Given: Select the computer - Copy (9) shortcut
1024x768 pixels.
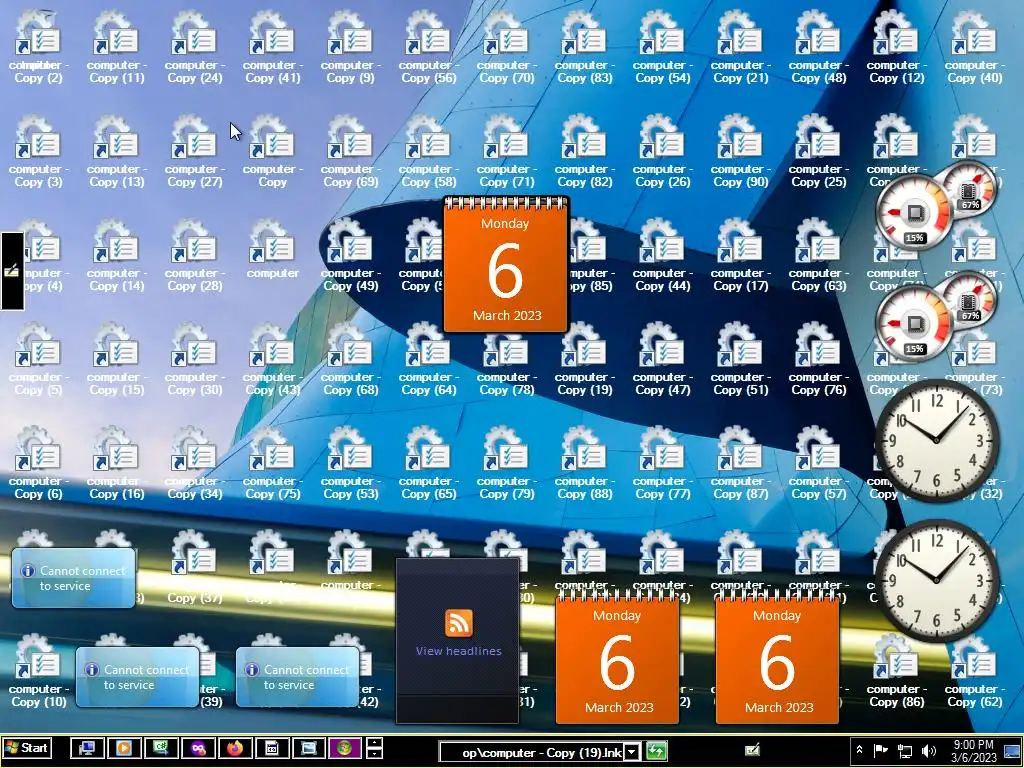Looking at the screenshot, I should [351, 47].
